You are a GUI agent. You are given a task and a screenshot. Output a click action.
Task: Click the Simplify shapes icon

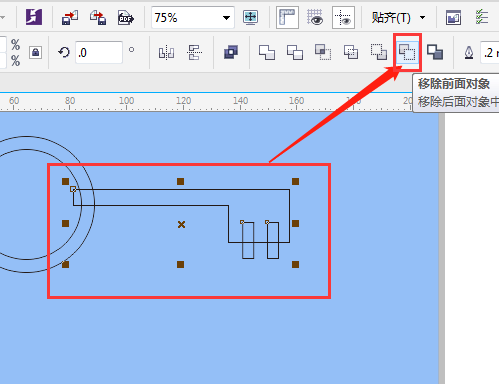(x=351, y=52)
